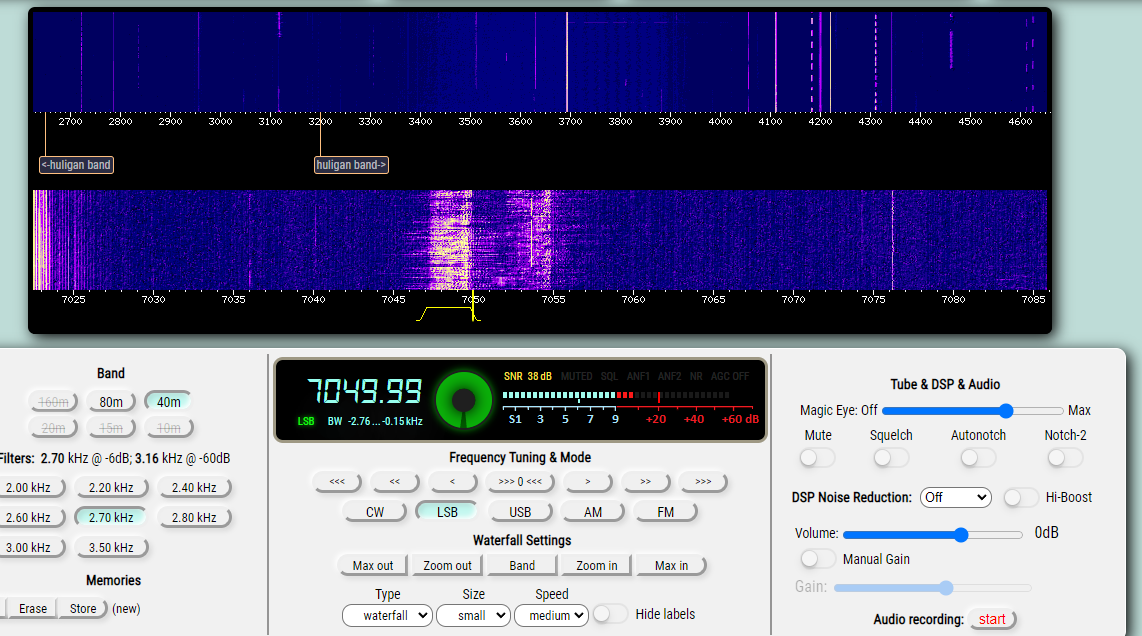Click the '<-huligan band' label marker

pos(76,165)
